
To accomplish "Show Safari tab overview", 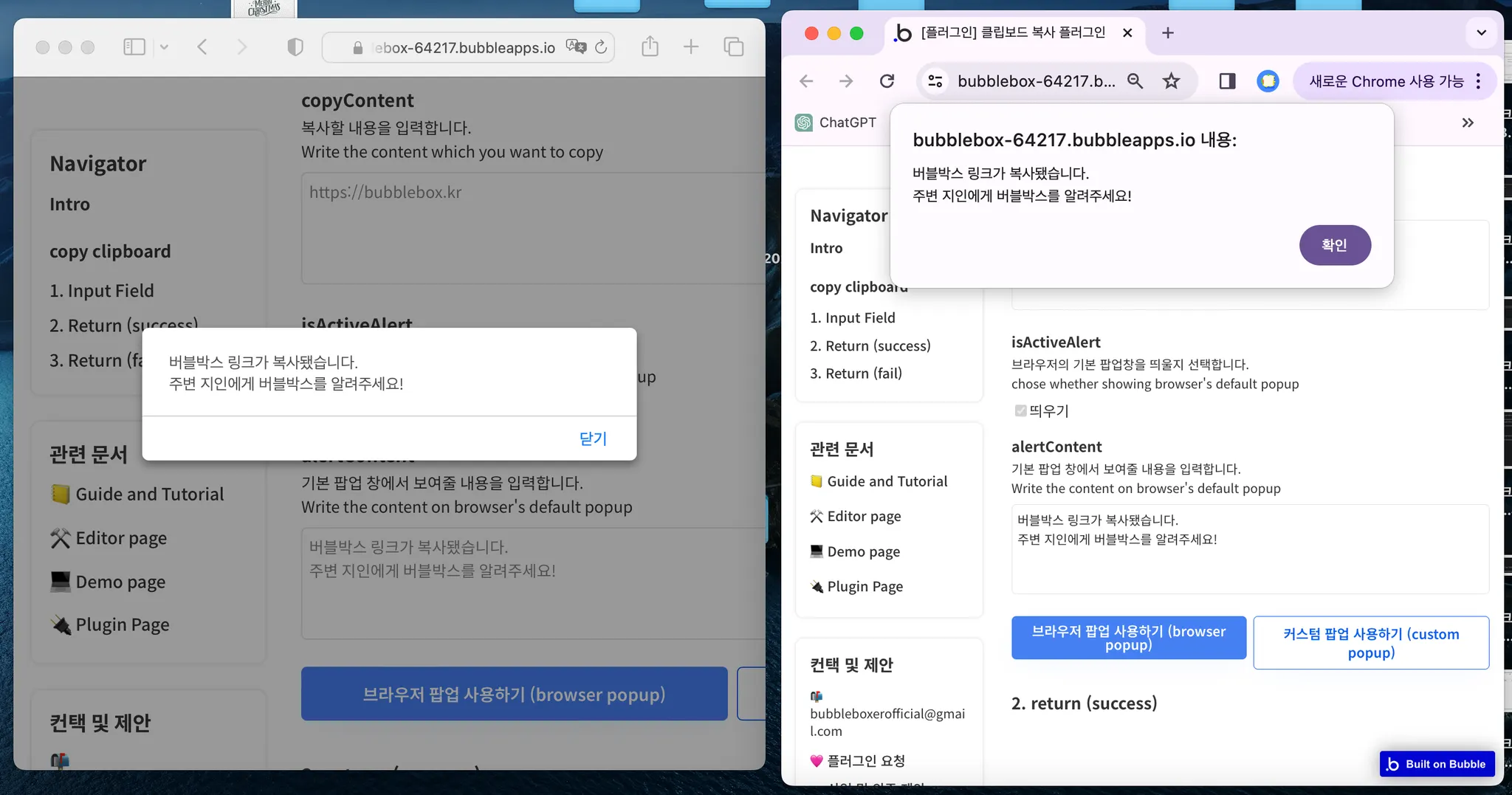I will pos(733,47).
